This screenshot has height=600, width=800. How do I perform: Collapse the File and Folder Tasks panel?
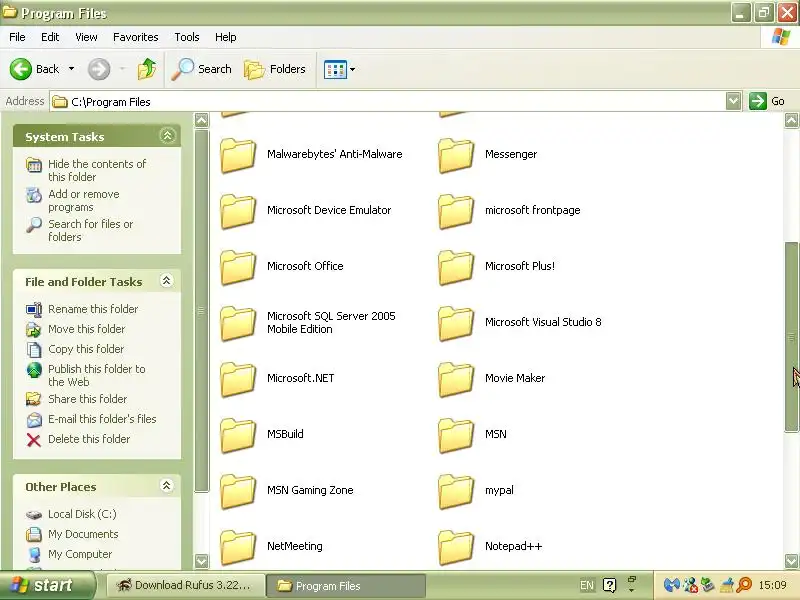pos(167,281)
